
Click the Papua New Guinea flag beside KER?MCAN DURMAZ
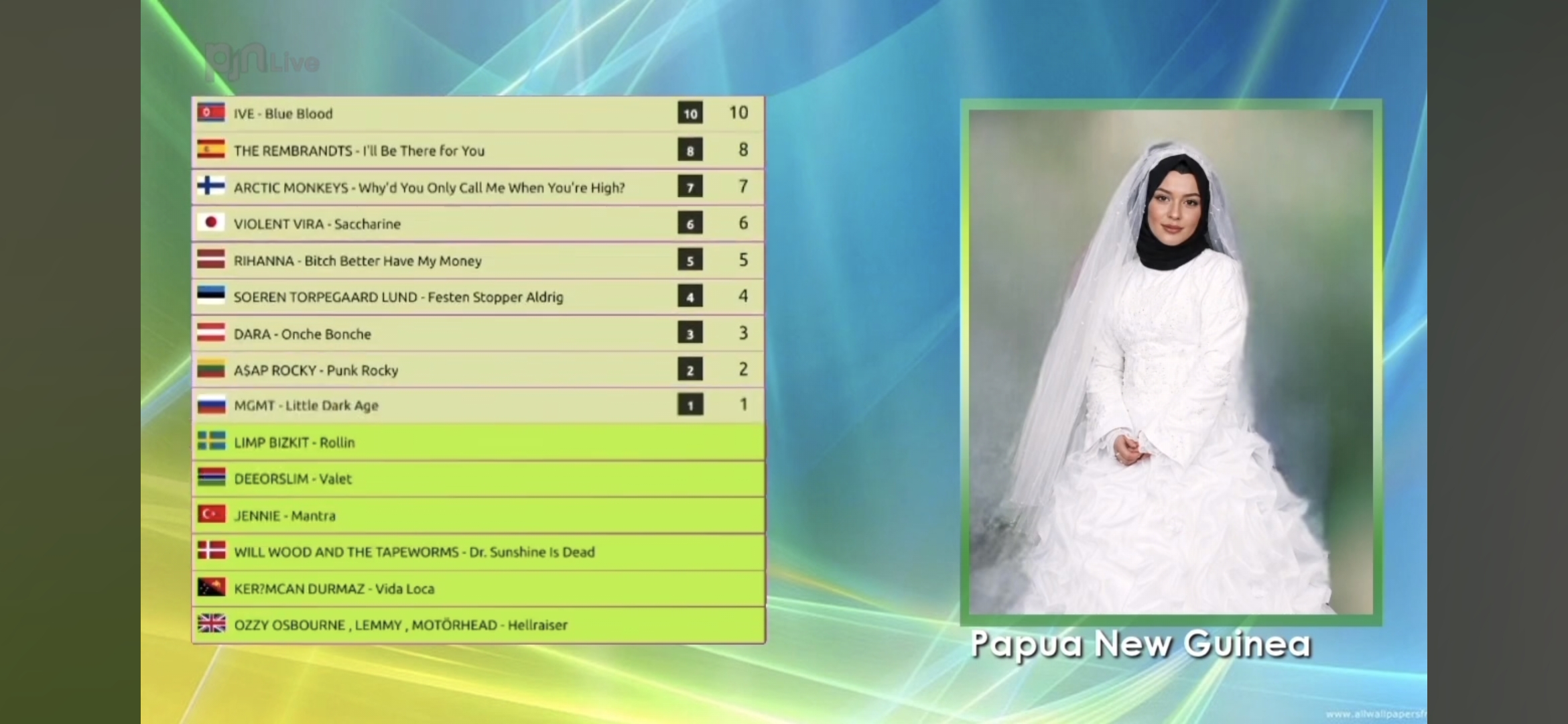pos(211,587)
